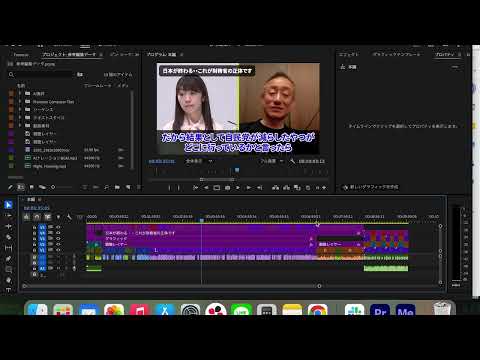Click the 名前 column header
Viewport: 480px width, 360px height.
coord(21,86)
